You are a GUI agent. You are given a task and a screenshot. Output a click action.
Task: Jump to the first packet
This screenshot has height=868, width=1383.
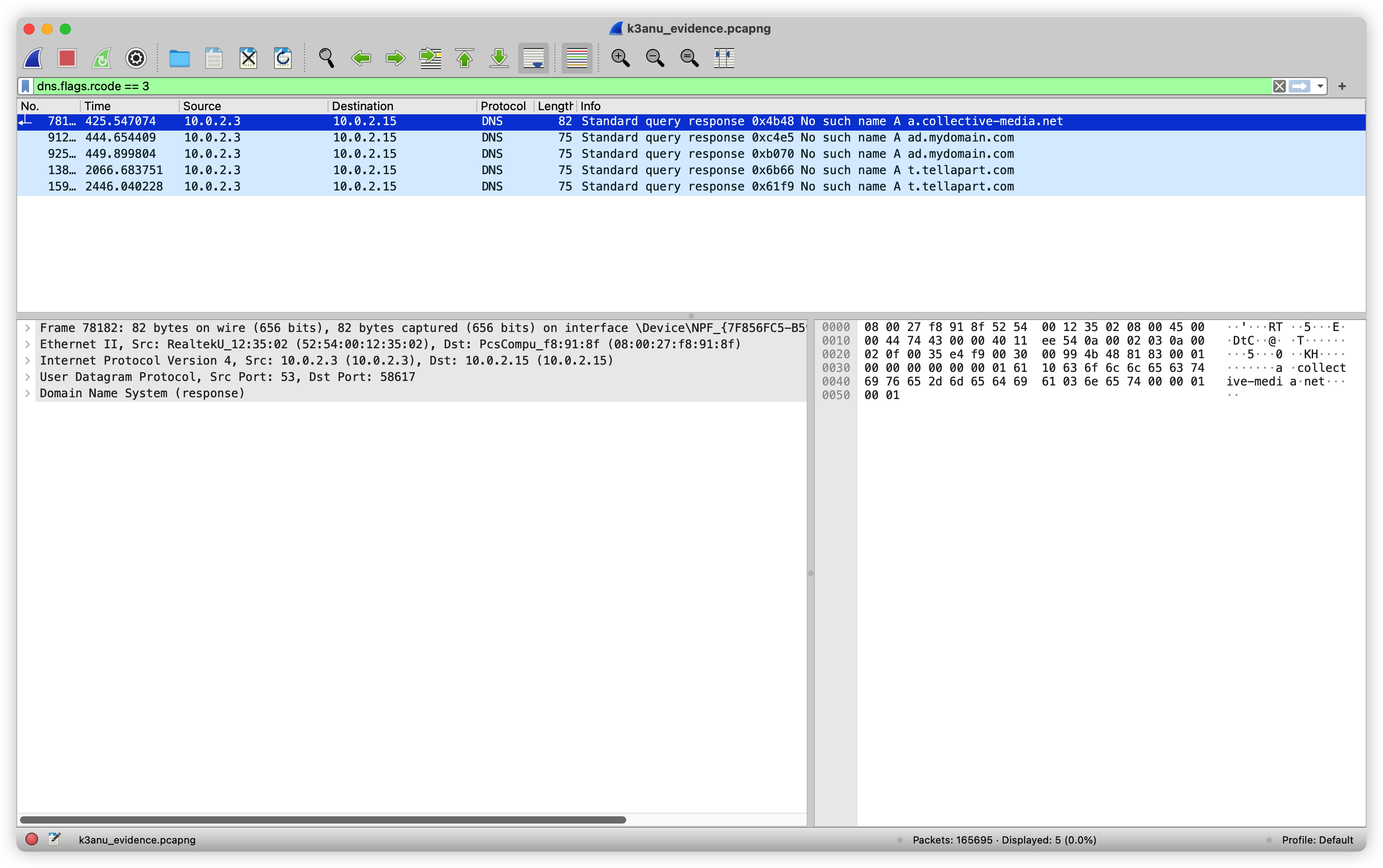(x=465, y=58)
